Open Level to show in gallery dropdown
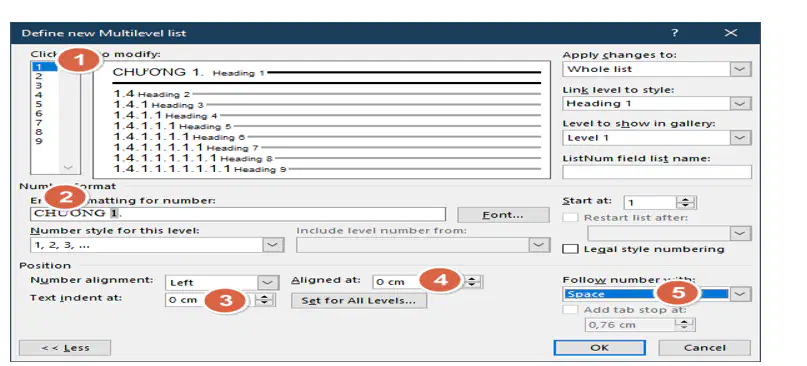807x366 pixels. tap(740, 137)
